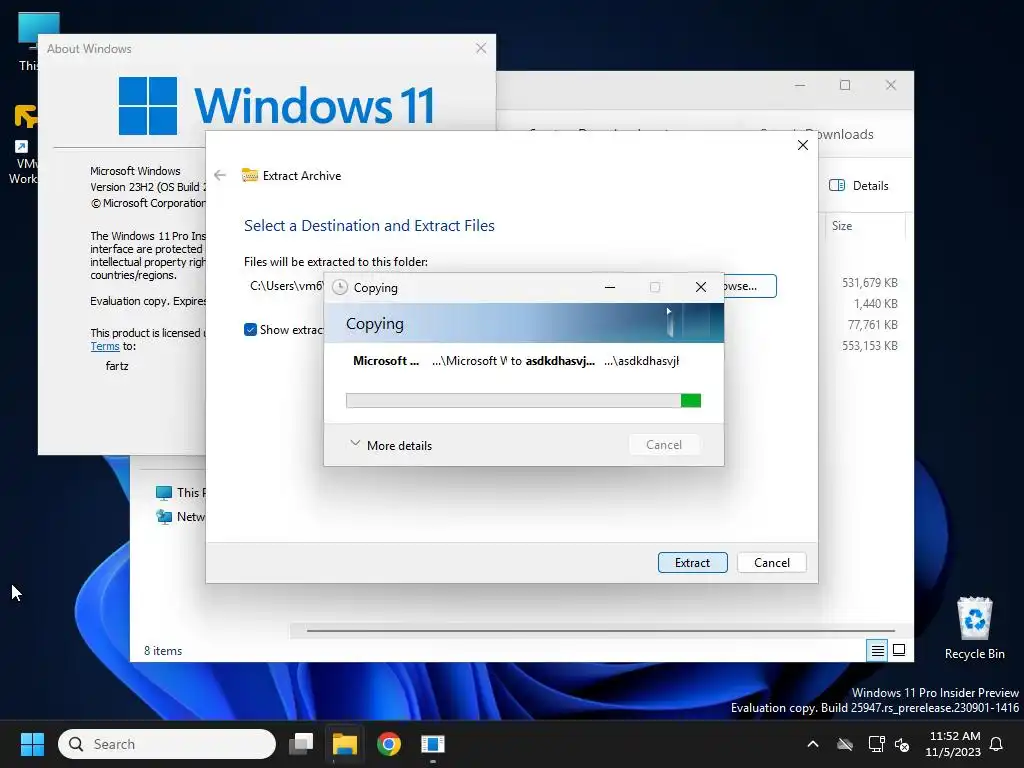Minimize the Copying dialog
This screenshot has width=1024, height=768.
pos(610,287)
